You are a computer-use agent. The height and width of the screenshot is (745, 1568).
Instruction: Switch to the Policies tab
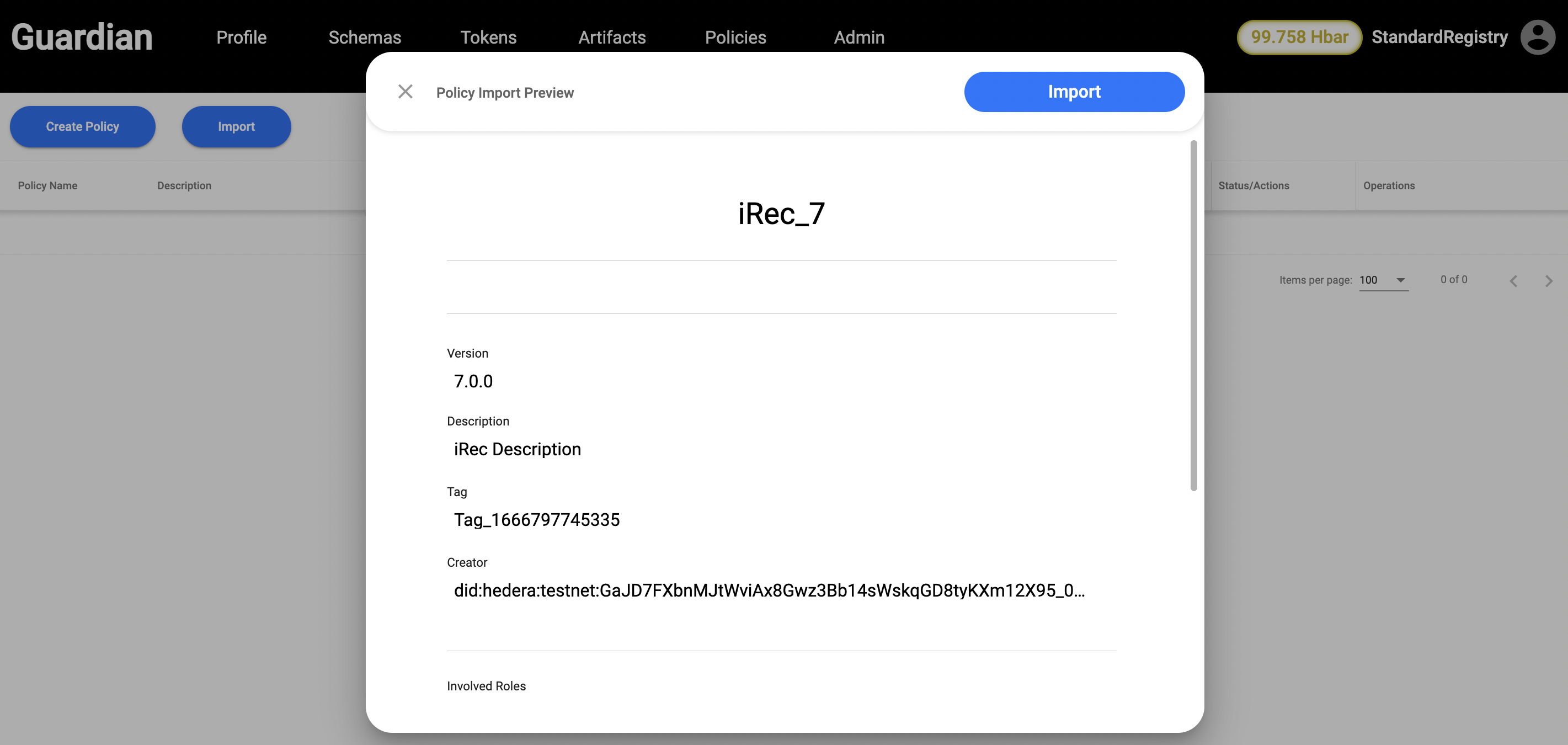735,37
